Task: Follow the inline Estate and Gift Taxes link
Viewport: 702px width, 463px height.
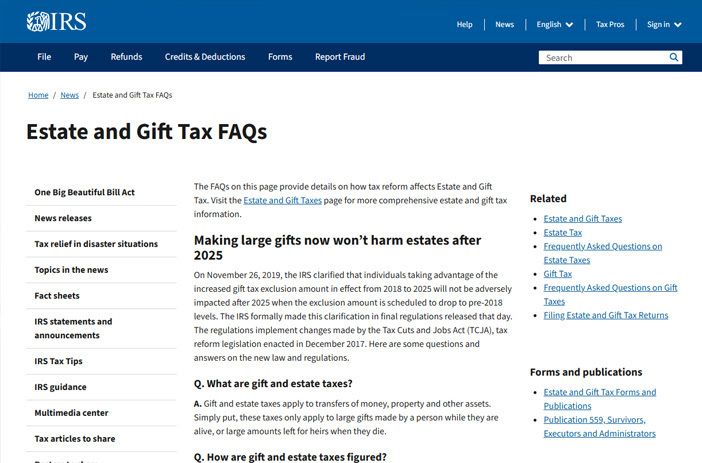Action: [283, 201]
